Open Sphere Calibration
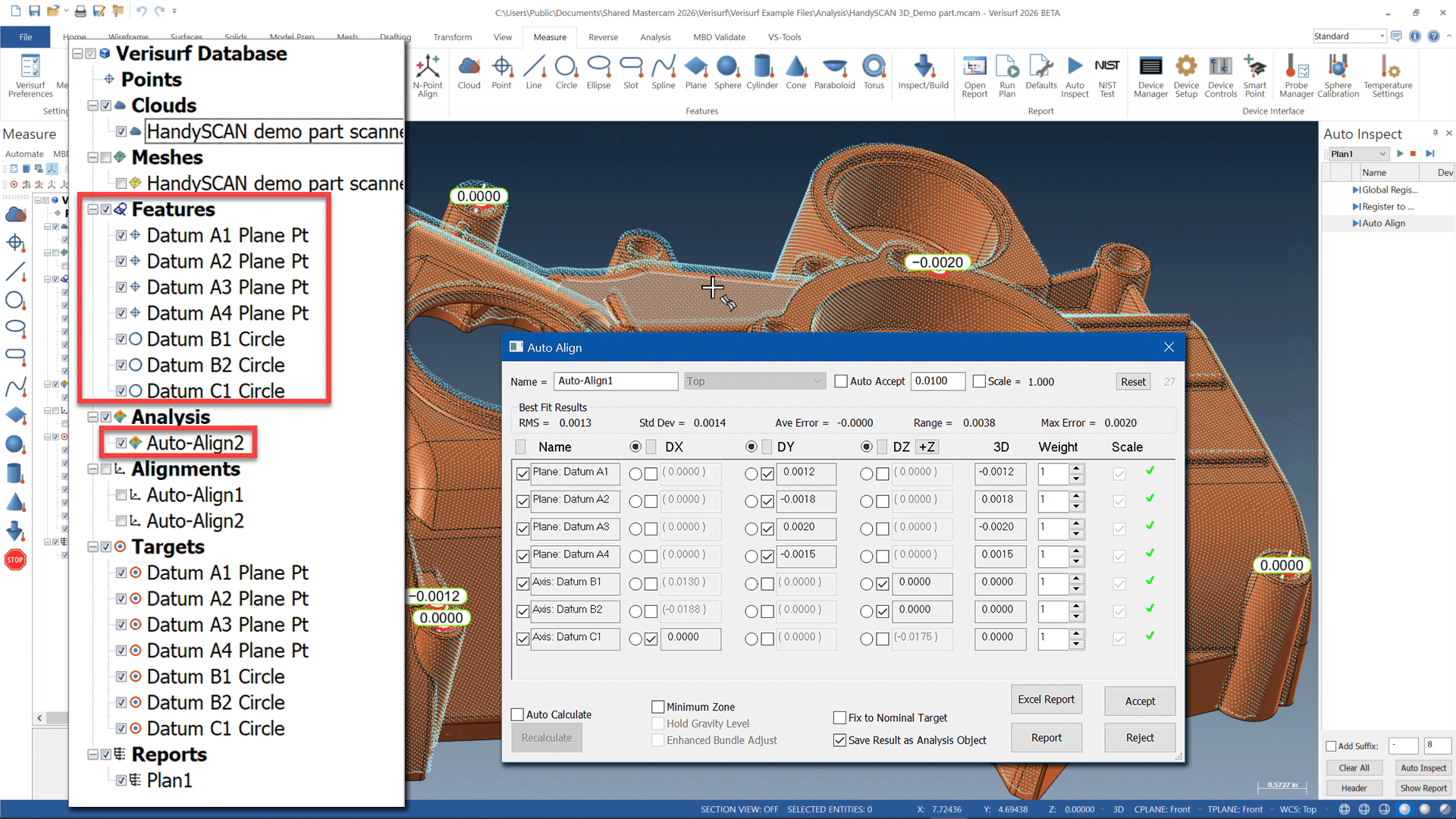1456x819 pixels. (1338, 76)
